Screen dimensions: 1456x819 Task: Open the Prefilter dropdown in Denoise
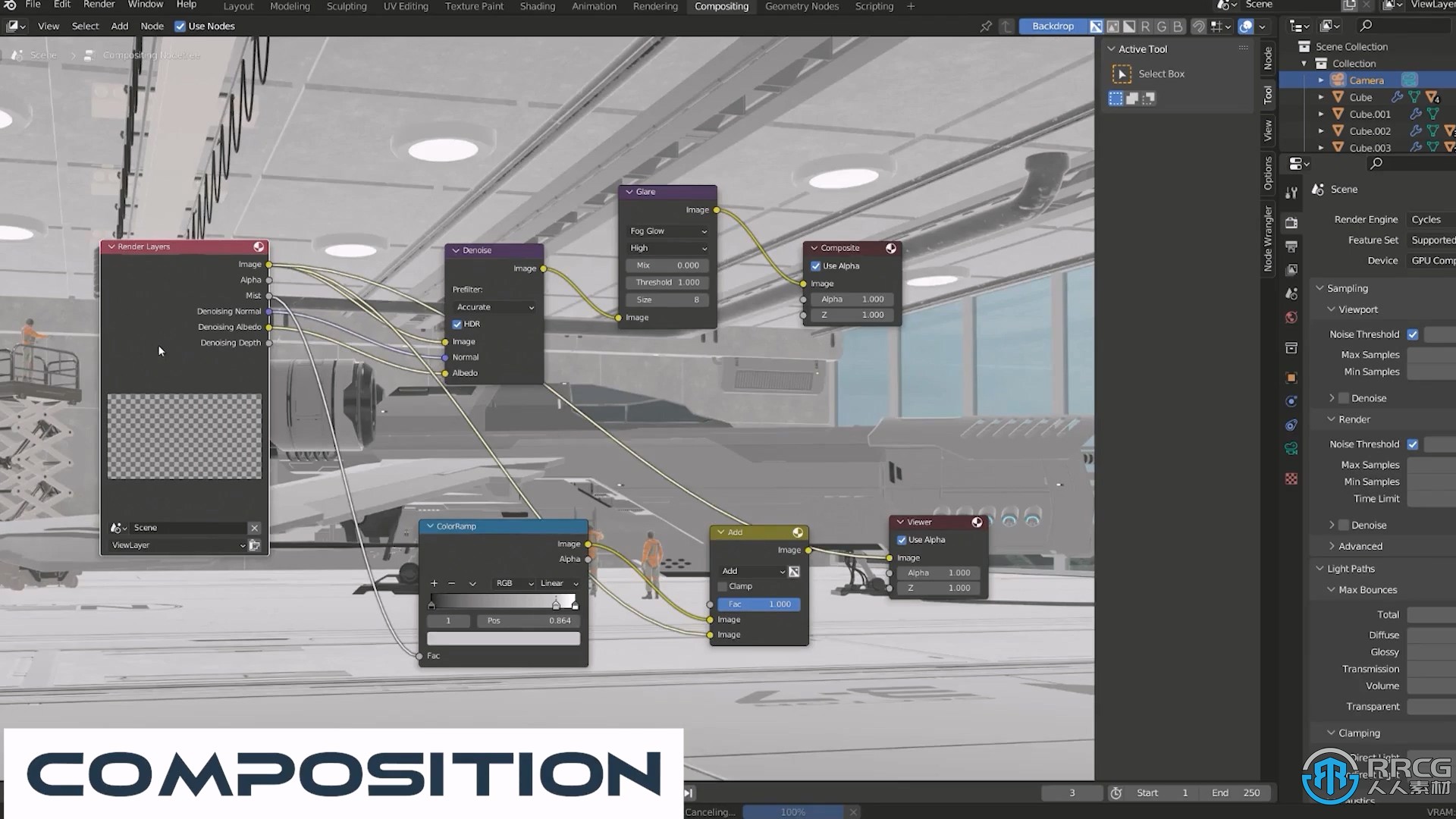pos(493,306)
